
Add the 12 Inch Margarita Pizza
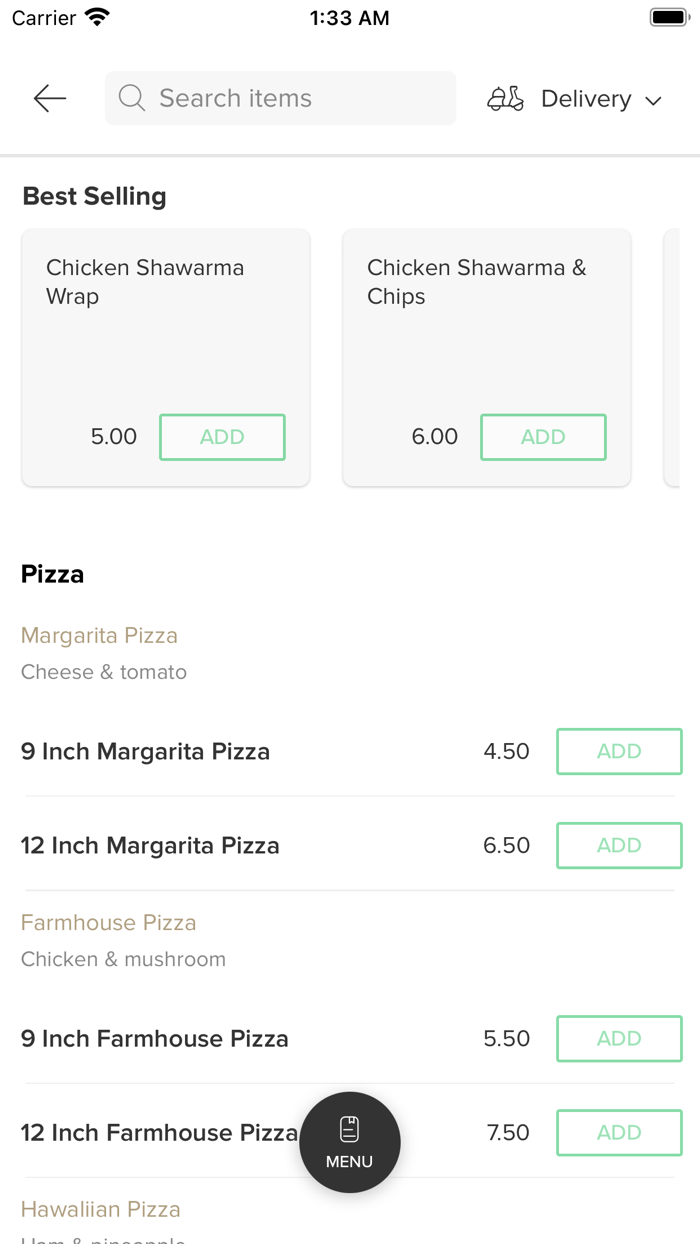pos(619,845)
